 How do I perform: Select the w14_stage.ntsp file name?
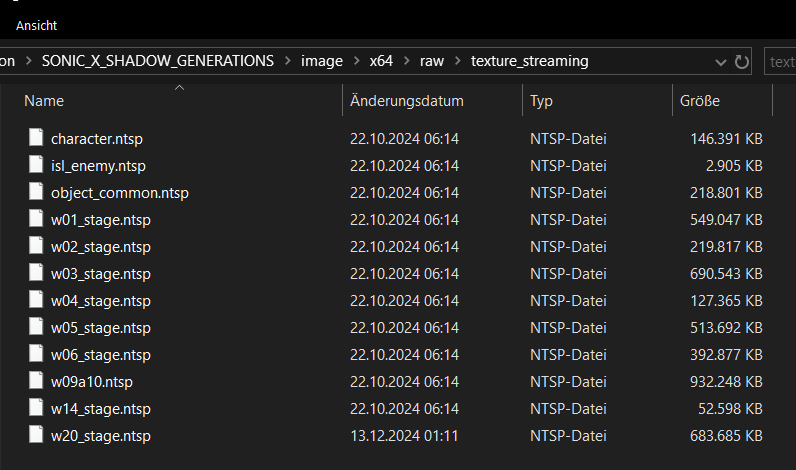101,409
